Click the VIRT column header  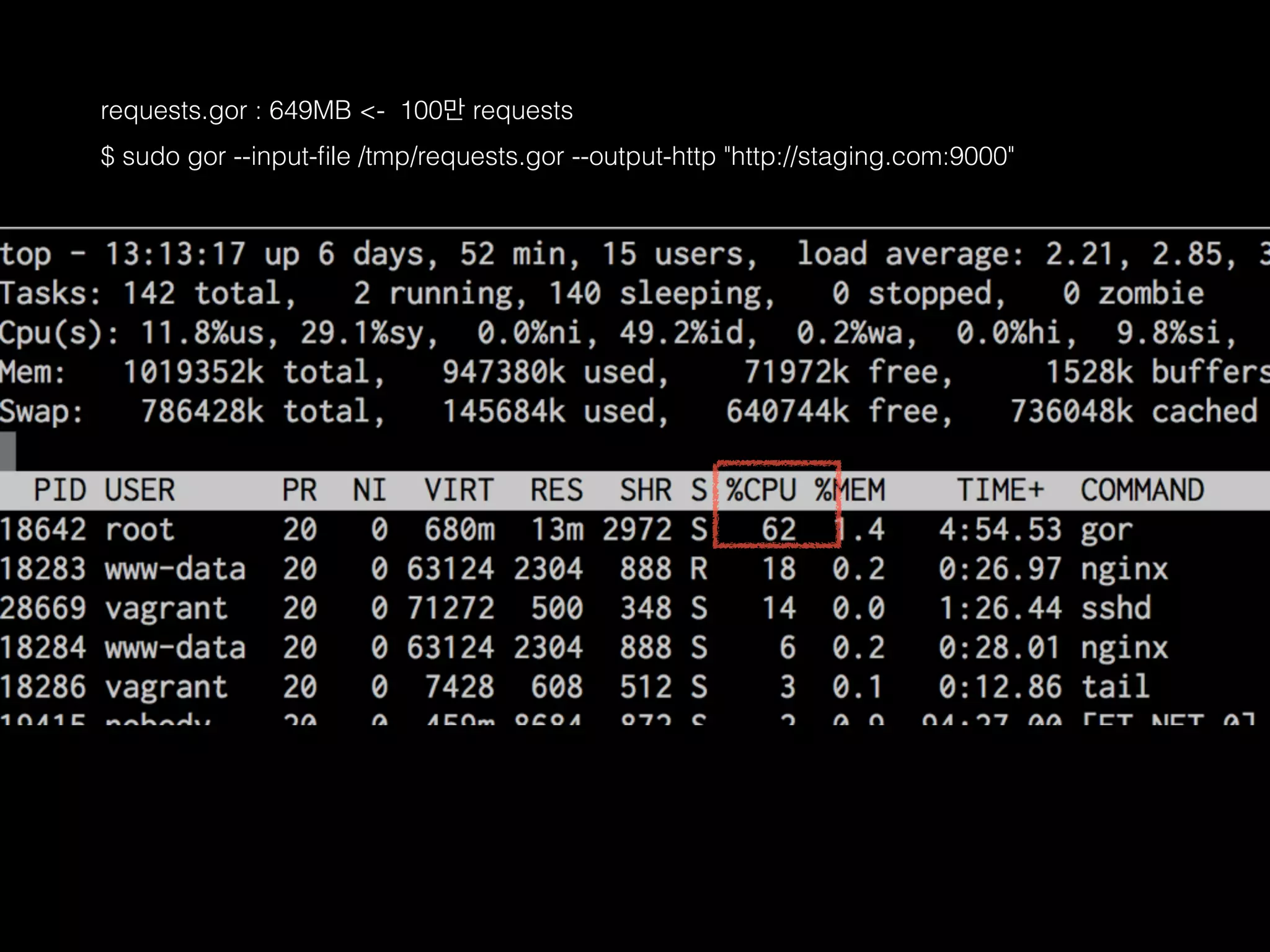[459, 490]
